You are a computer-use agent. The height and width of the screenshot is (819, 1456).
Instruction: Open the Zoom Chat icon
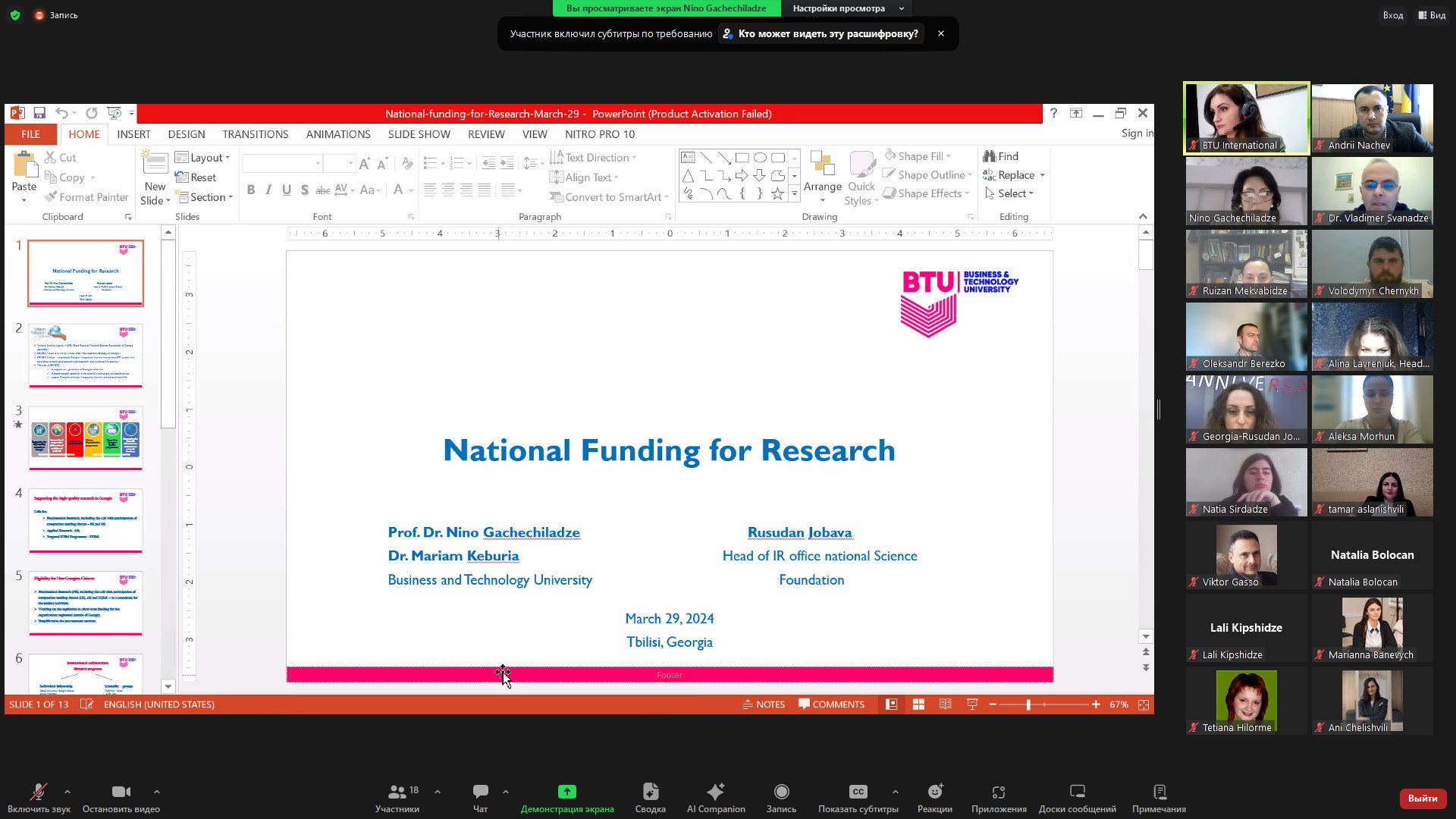[480, 792]
